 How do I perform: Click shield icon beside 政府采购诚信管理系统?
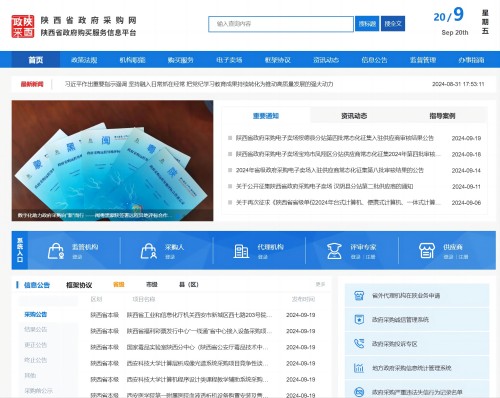pyautogui.click(x=359, y=319)
